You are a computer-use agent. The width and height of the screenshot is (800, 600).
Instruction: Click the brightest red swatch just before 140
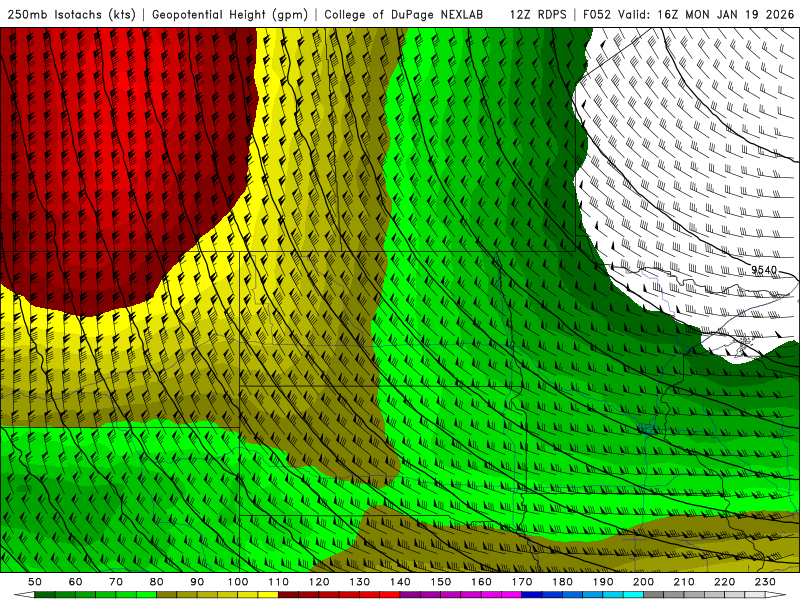tap(390, 595)
